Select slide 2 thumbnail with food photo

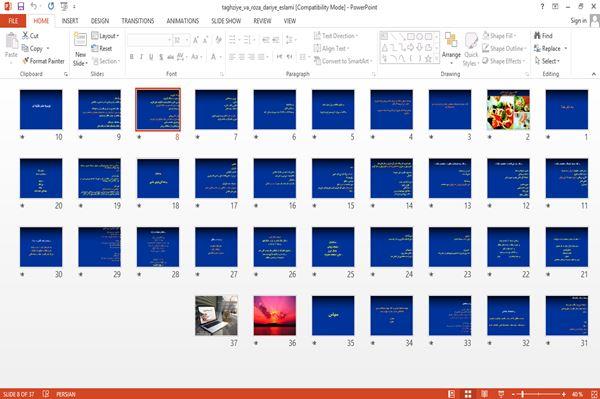tap(508, 110)
